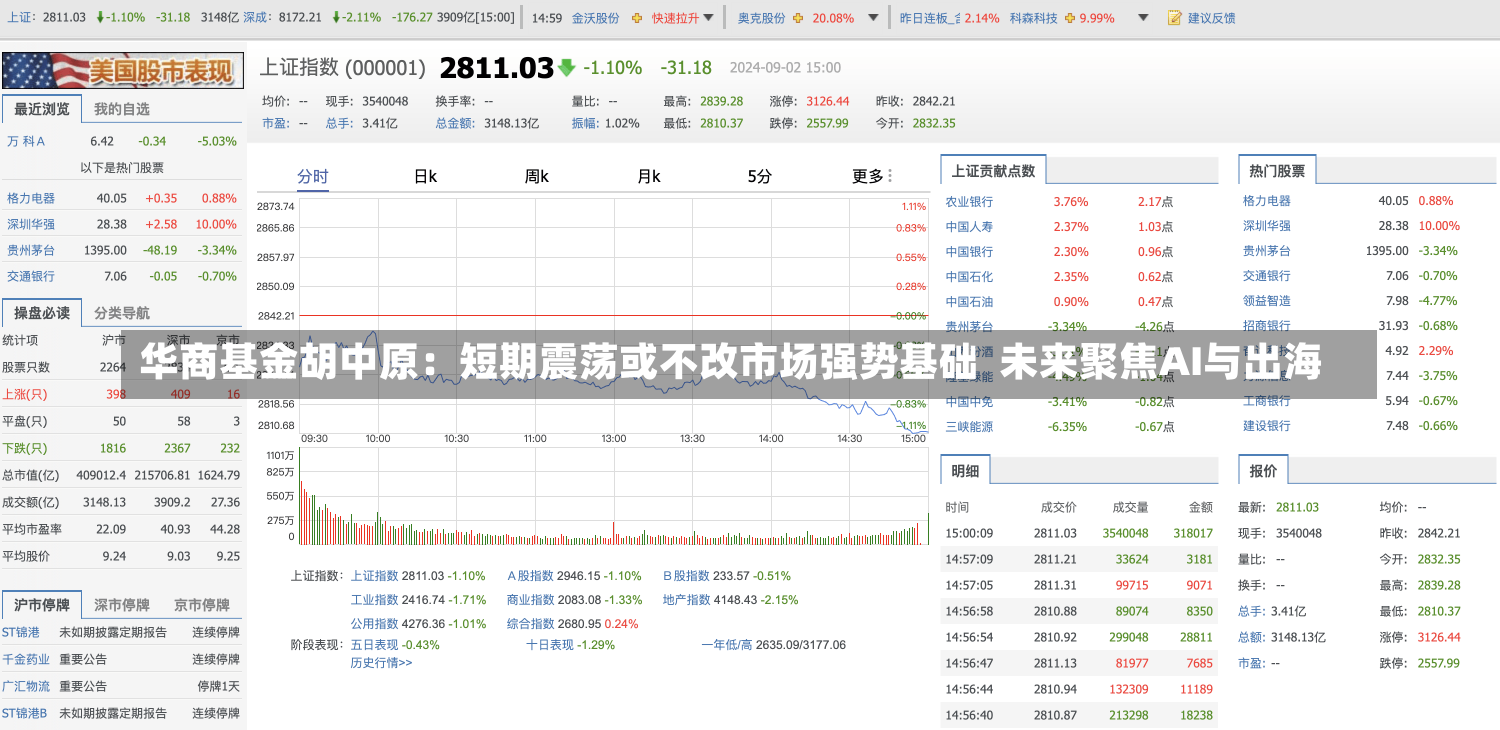Open 中国银行 in contribution list
Image resolution: width=1500 pixels, height=730 pixels.
point(969,251)
